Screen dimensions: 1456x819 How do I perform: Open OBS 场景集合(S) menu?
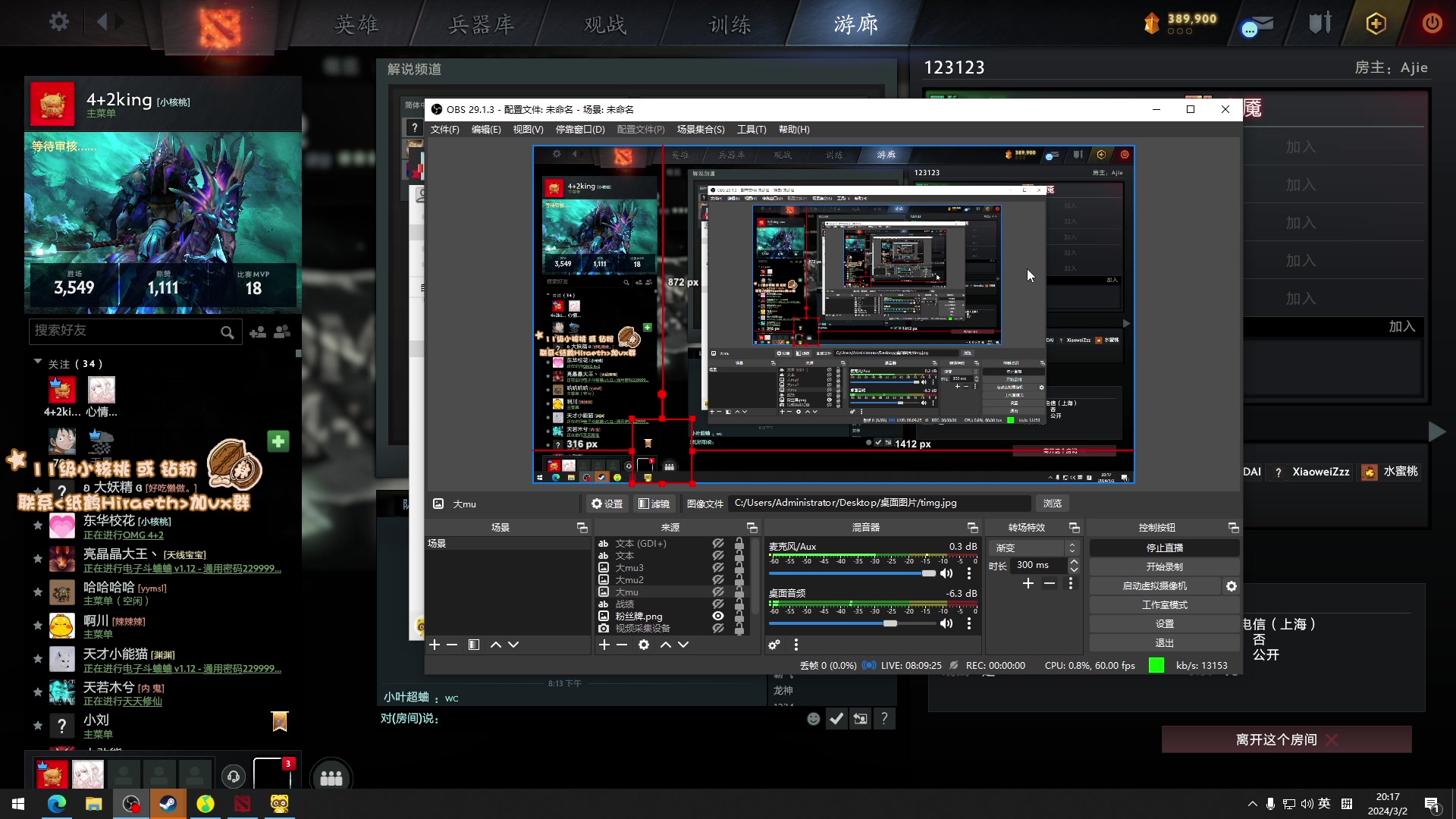pyautogui.click(x=701, y=130)
